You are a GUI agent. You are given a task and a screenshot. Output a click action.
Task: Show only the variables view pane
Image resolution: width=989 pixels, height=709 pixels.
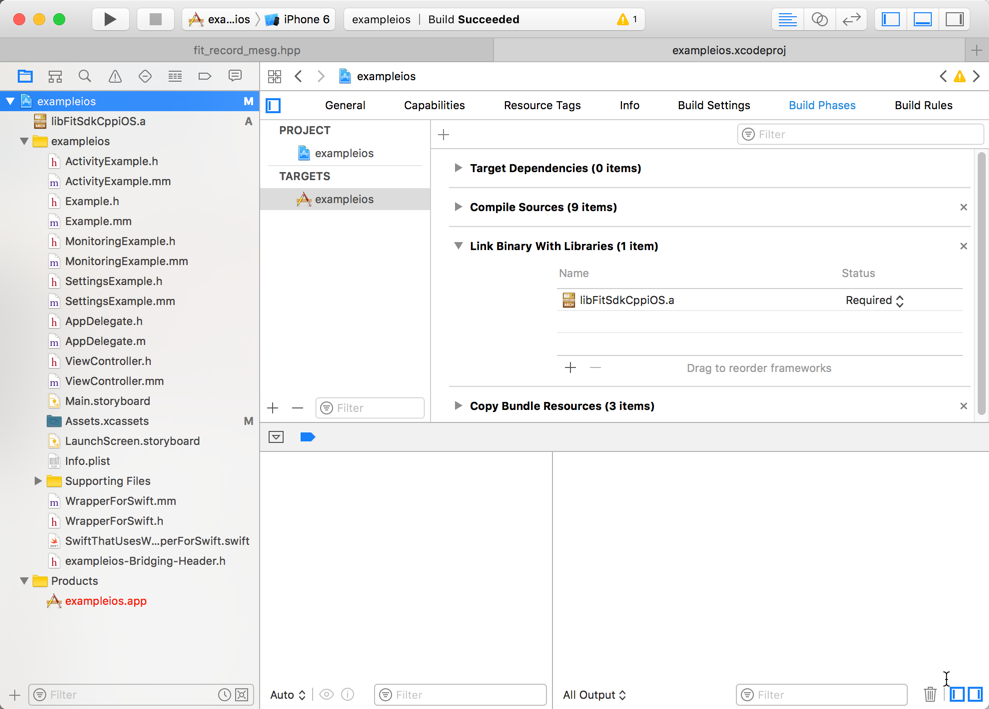pyautogui.click(x=957, y=694)
